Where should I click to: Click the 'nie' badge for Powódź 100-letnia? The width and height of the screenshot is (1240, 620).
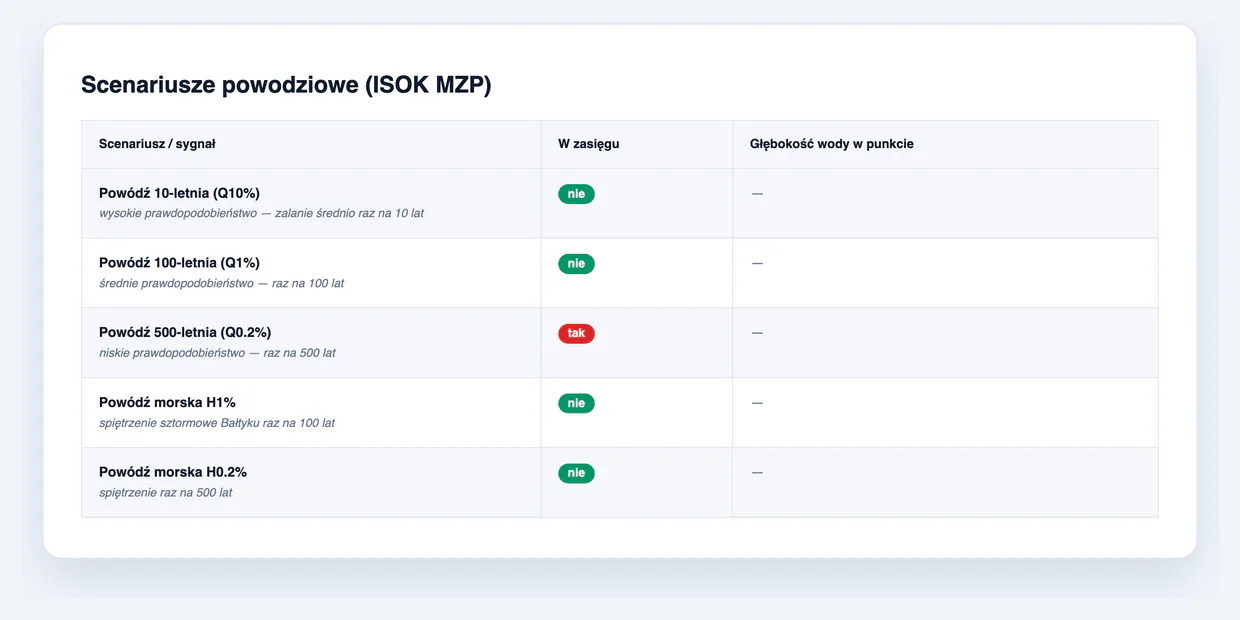tap(576, 264)
